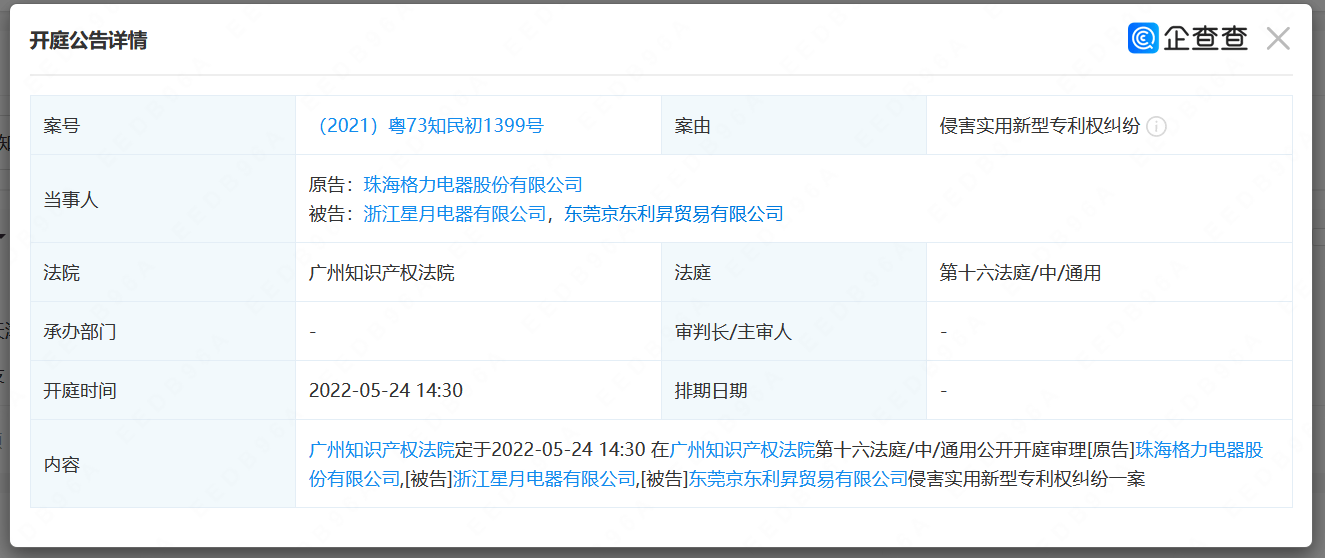Open 浙江星月电器有限公司 link in 内容 row

[545, 480]
